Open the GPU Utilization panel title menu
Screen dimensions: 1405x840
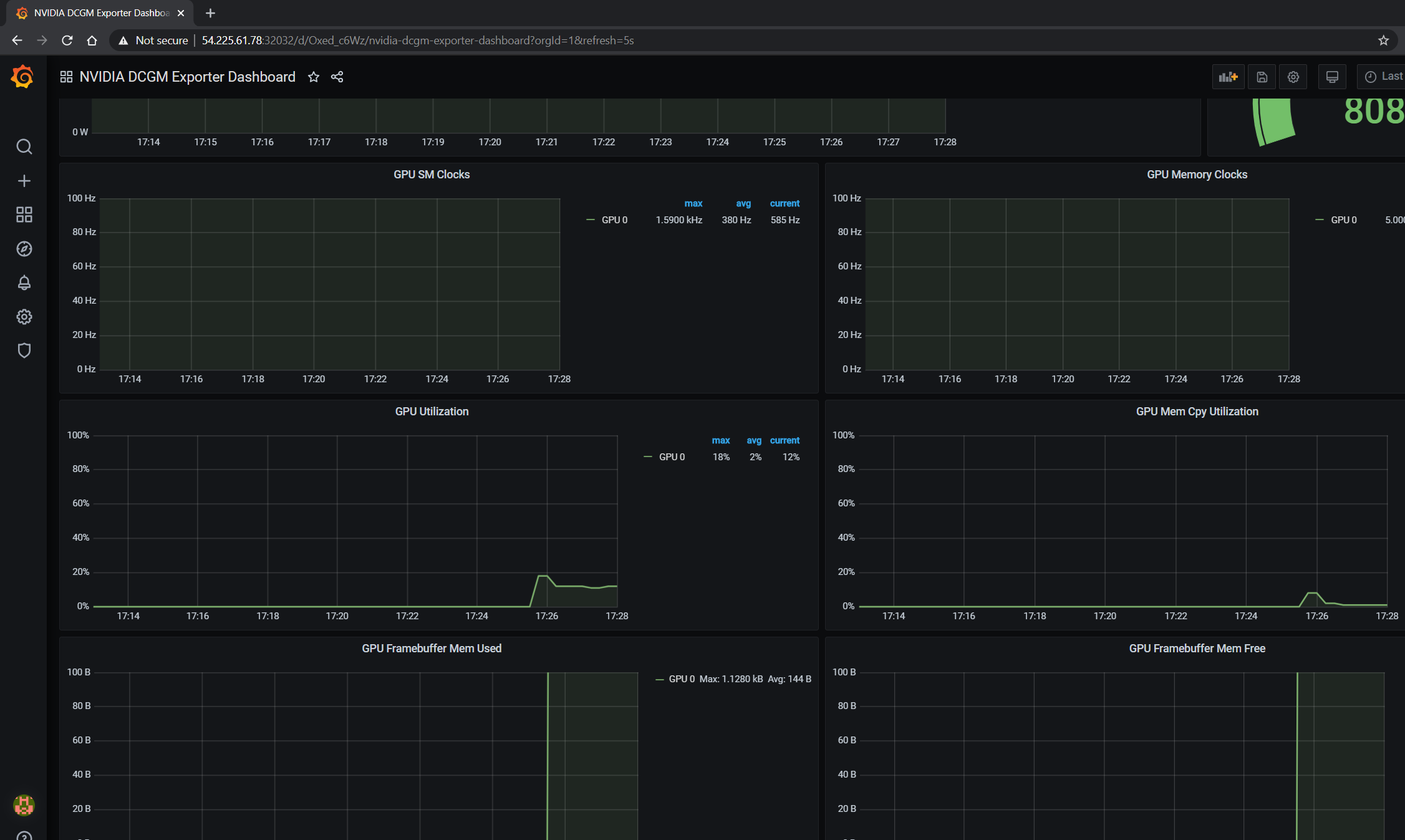[432, 412]
